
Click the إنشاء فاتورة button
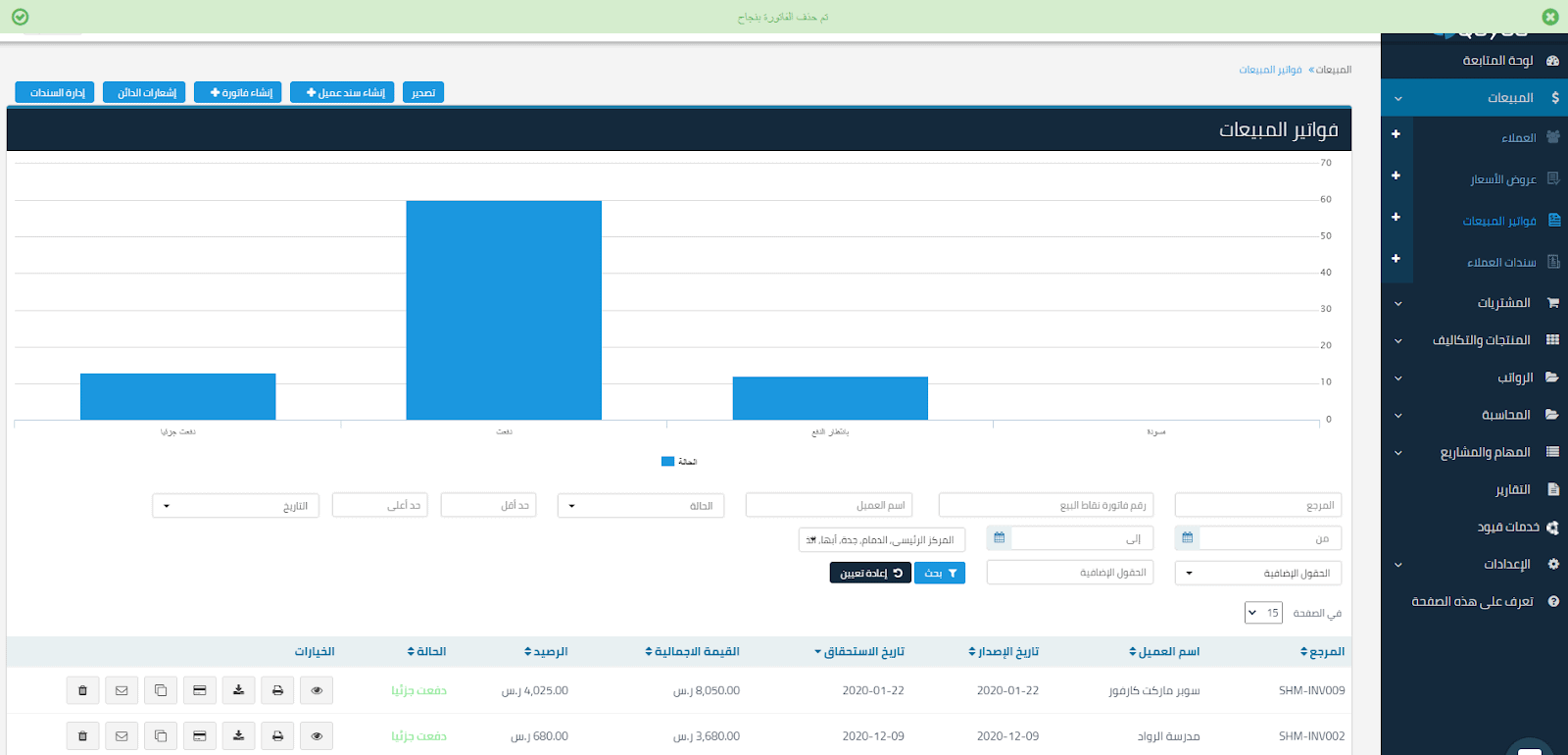click(x=238, y=92)
